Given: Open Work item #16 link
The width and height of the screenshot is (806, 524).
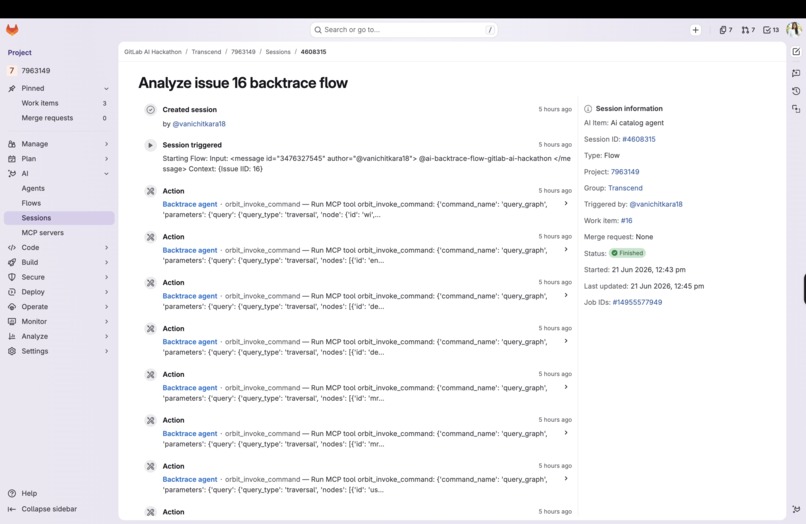Looking at the screenshot, I should 626,221.
